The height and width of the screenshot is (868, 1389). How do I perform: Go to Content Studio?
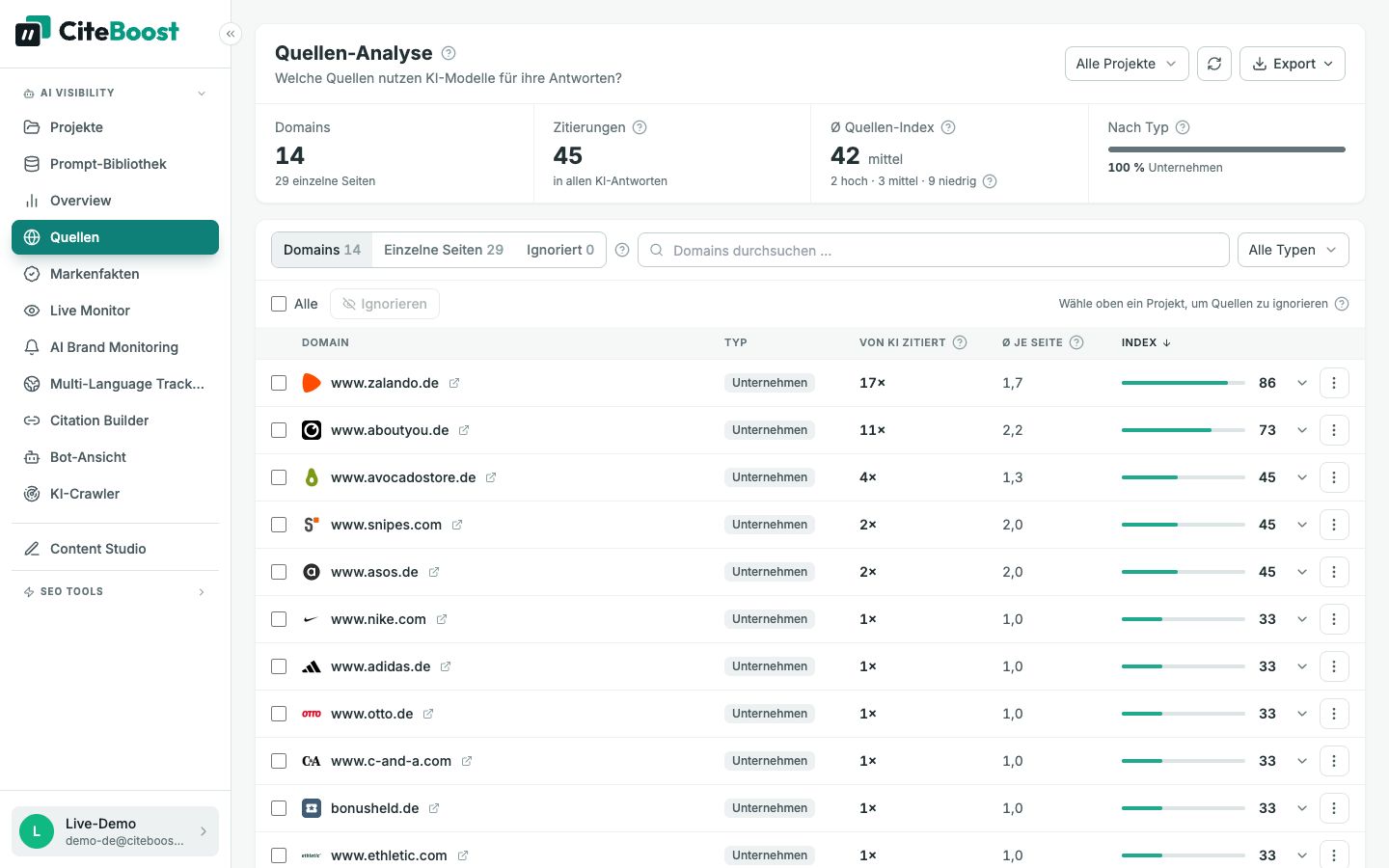(x=115, y=549)
